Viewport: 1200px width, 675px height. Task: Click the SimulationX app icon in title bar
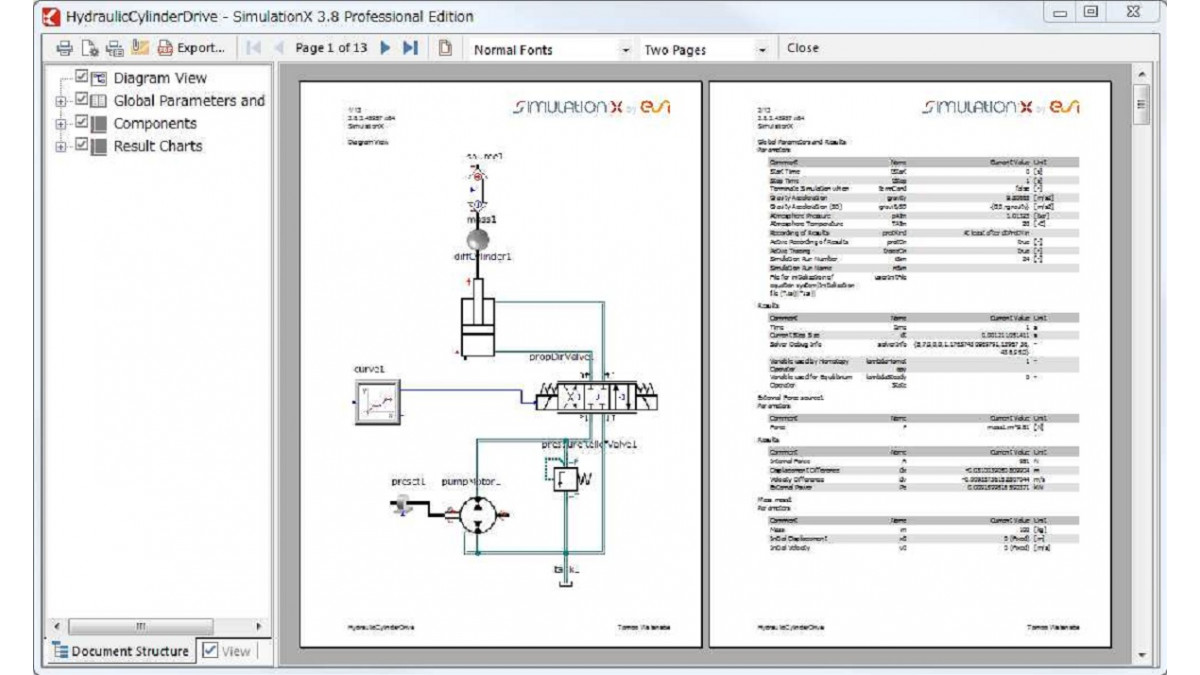[x=49, y=16]
